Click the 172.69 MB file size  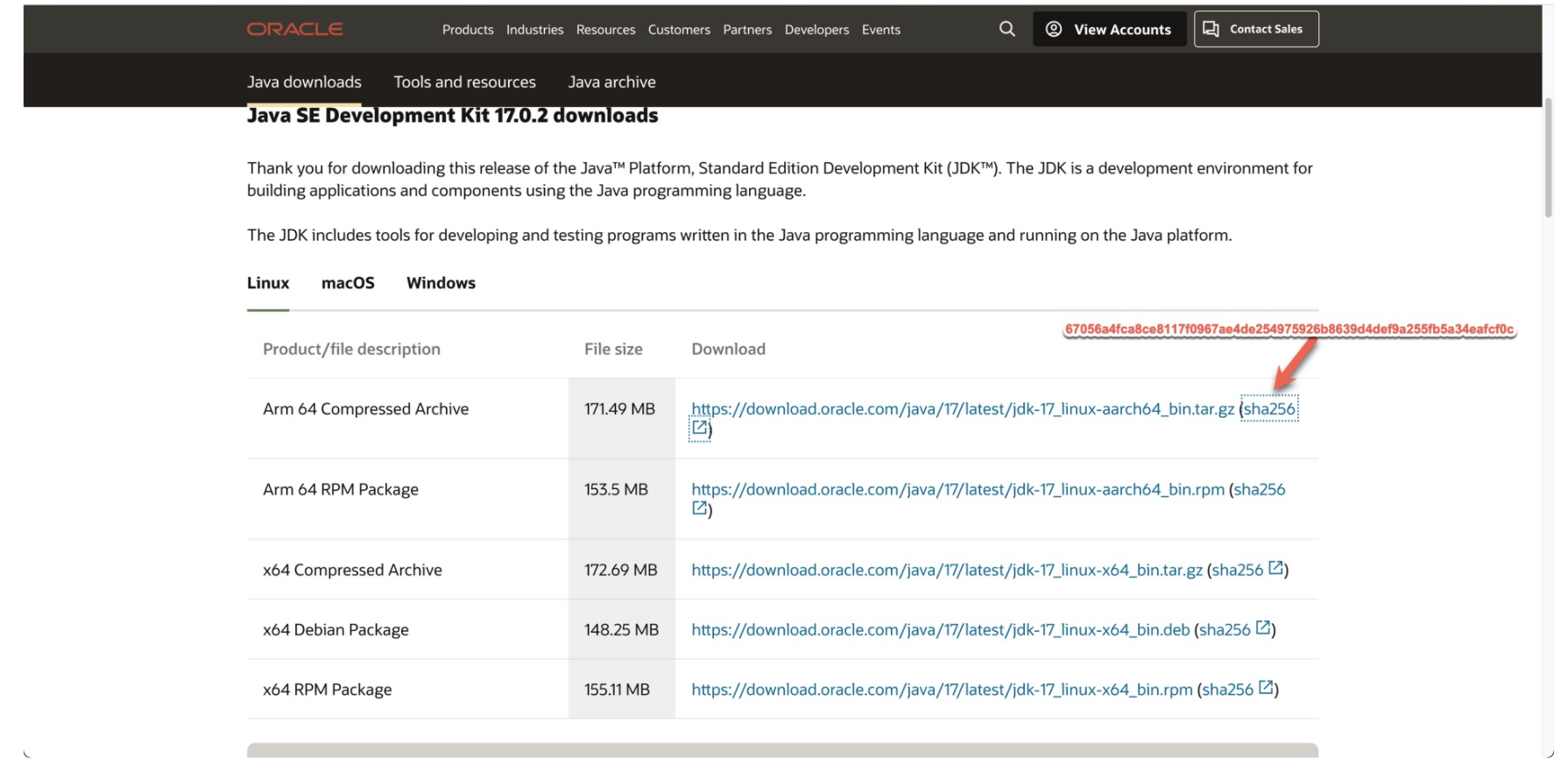click(x=620, y=571)
